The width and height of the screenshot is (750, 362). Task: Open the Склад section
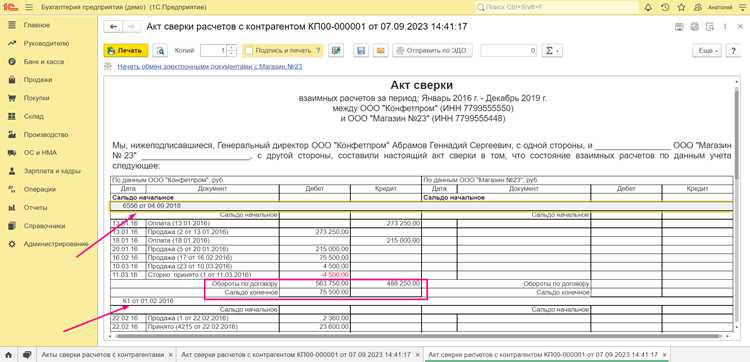pyautogui.click(x=33, y=116)
